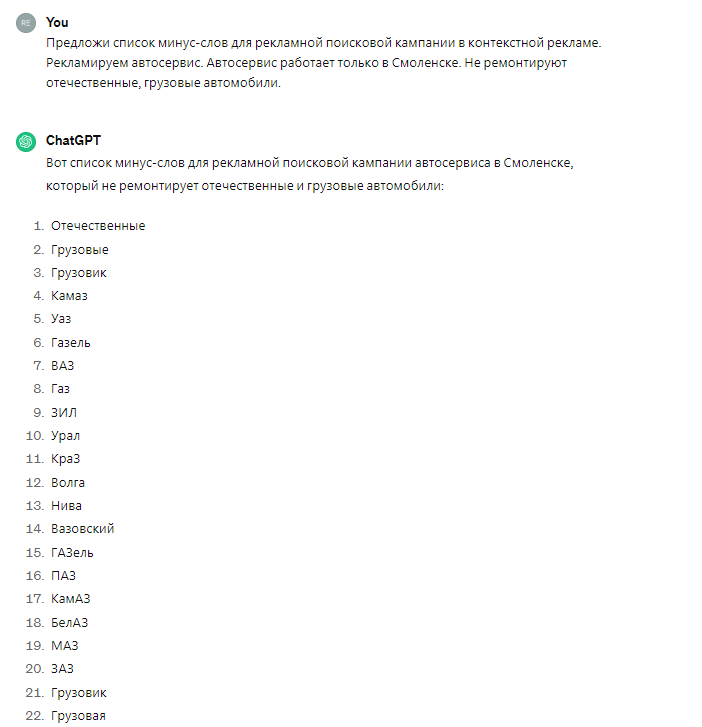The image size is (702, 727).
Task: Click list item "ЗАЗ"
Action: (62, 669)
